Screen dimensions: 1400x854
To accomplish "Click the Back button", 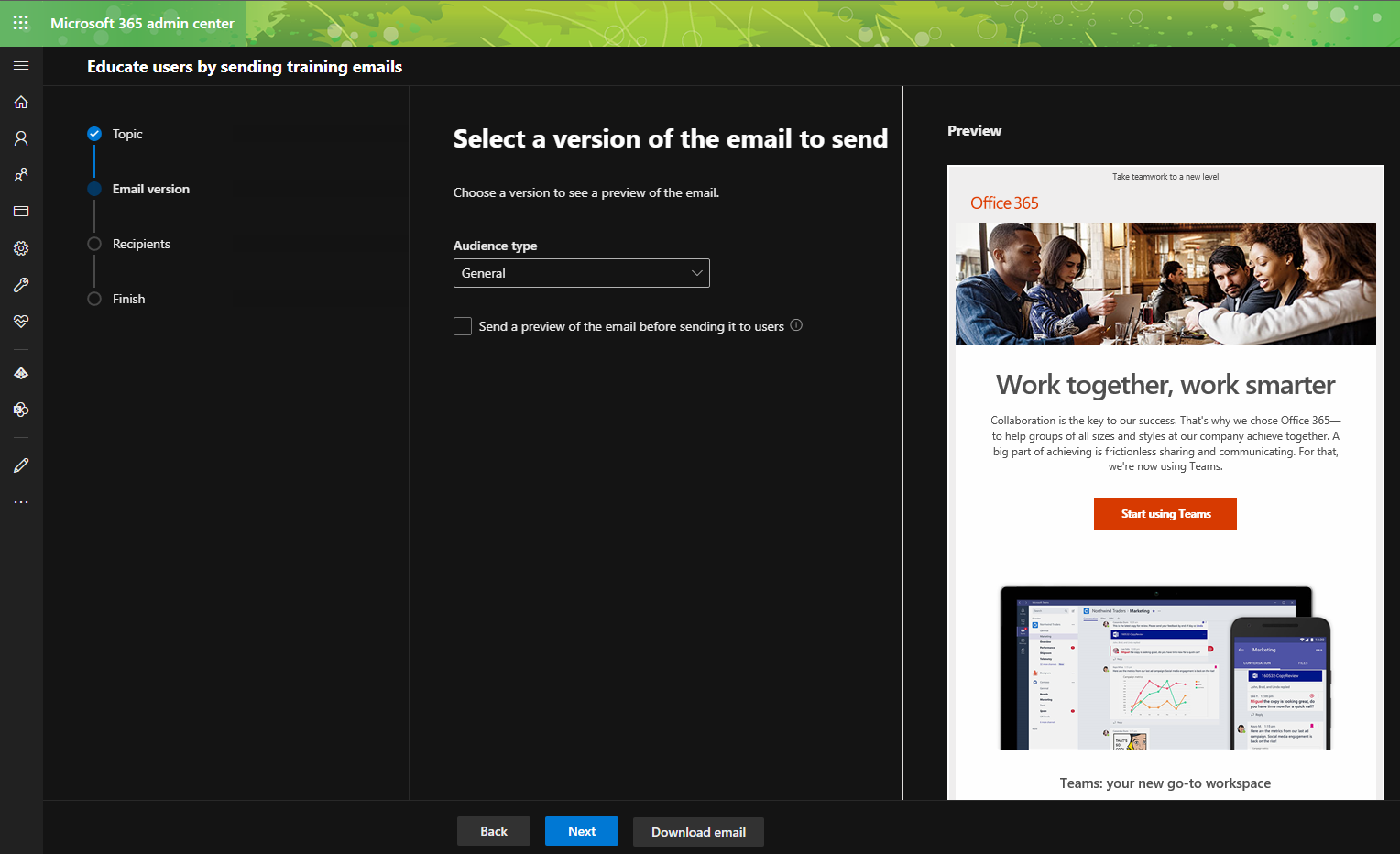I will 493,831.
